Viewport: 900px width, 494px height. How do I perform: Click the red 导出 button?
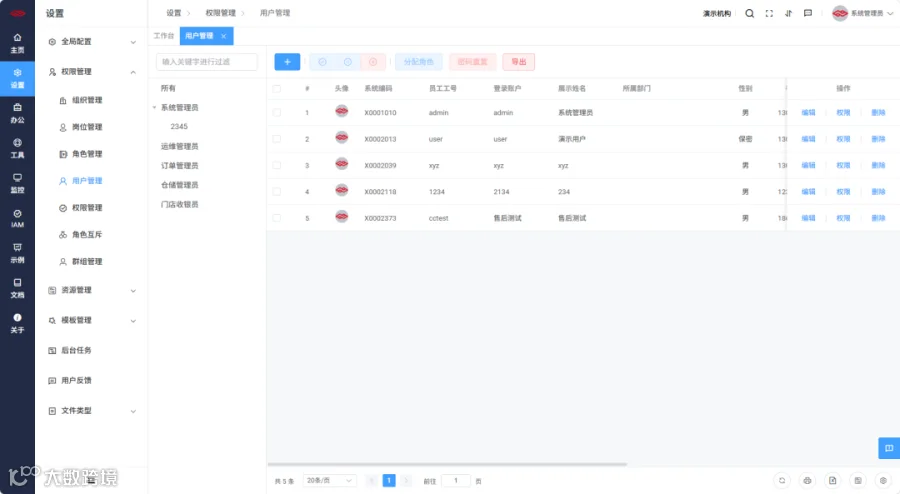519,61
